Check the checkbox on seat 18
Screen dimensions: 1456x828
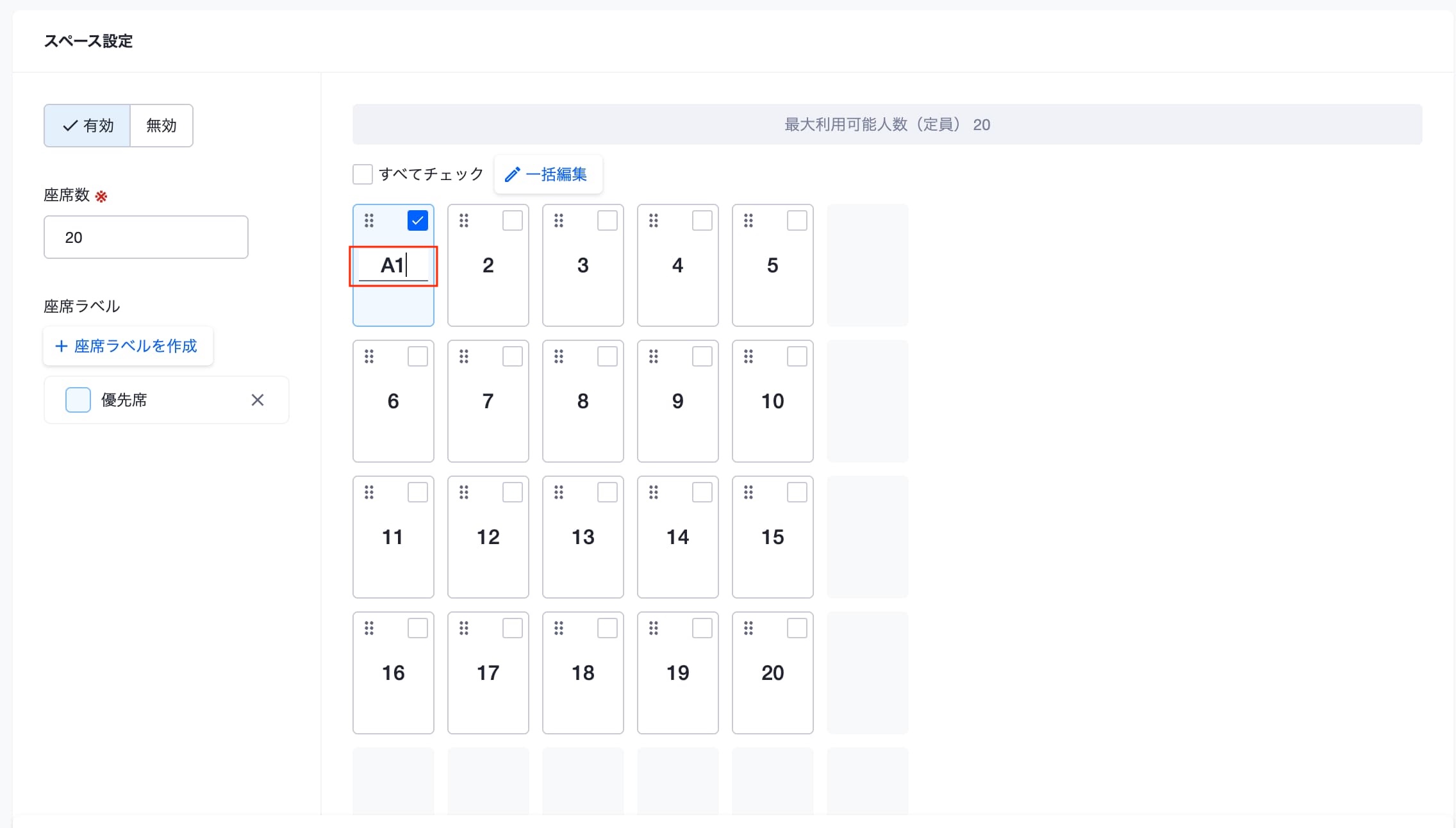pyautogui.click(x=608, y=628)
